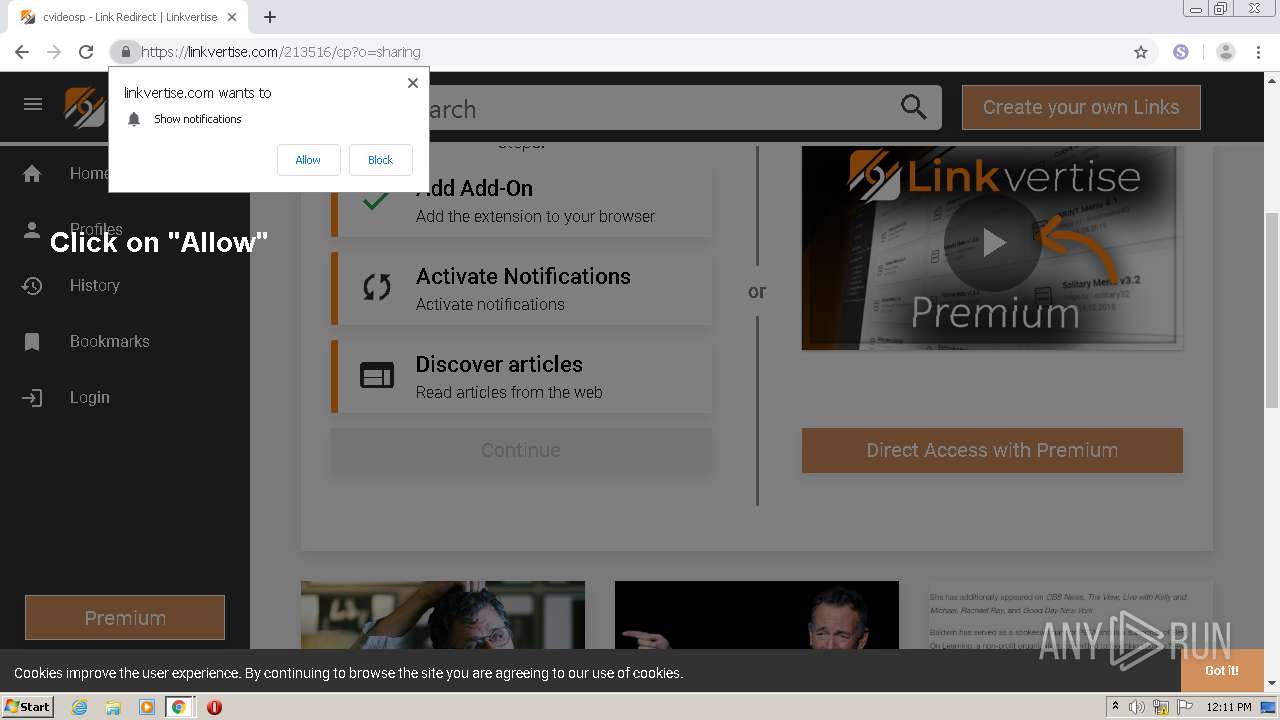Click the scrollbar up arrow

[x=1272, y=80]
